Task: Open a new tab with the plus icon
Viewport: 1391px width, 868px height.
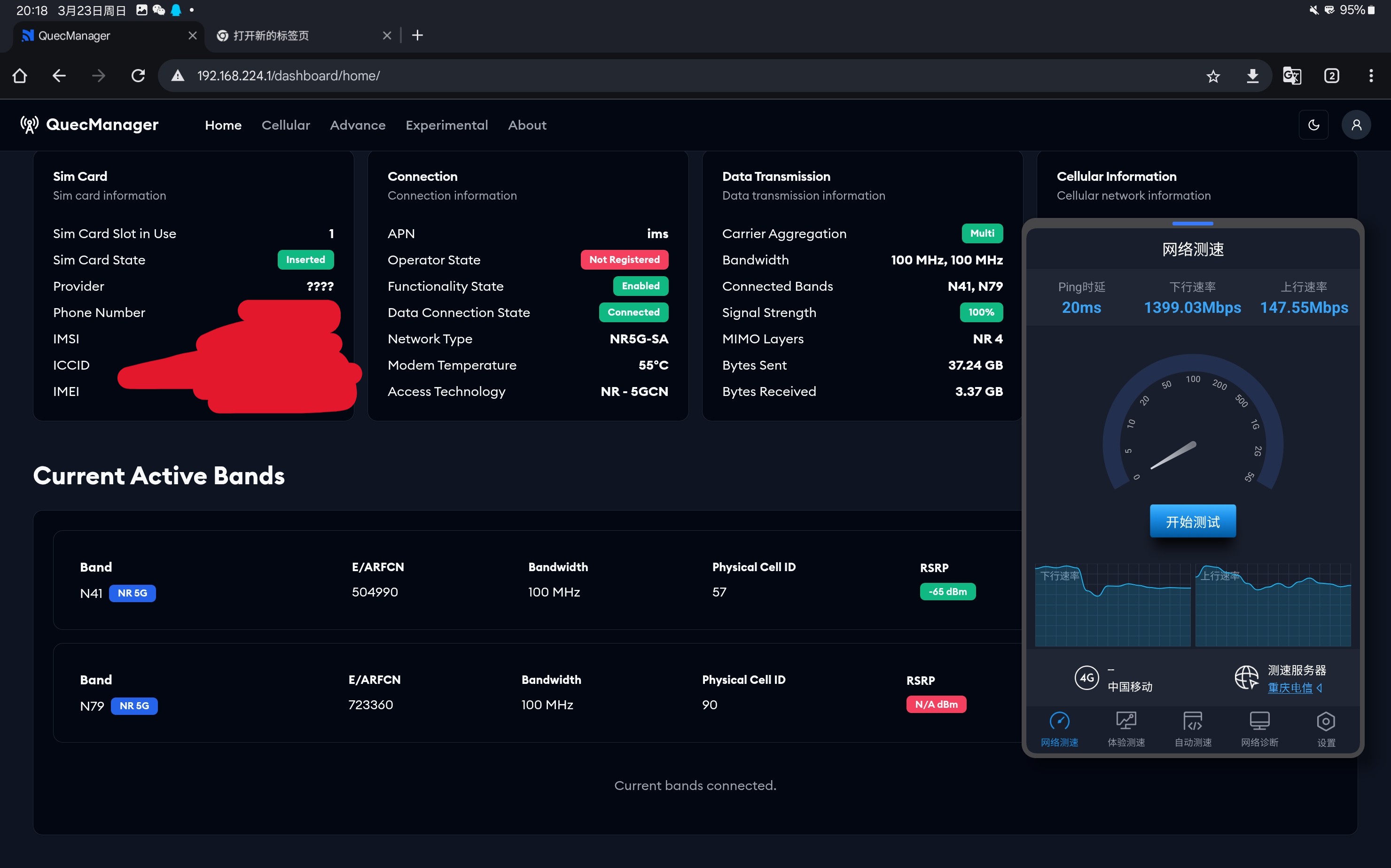Action: pyautogui.click(x=417, y=36)
